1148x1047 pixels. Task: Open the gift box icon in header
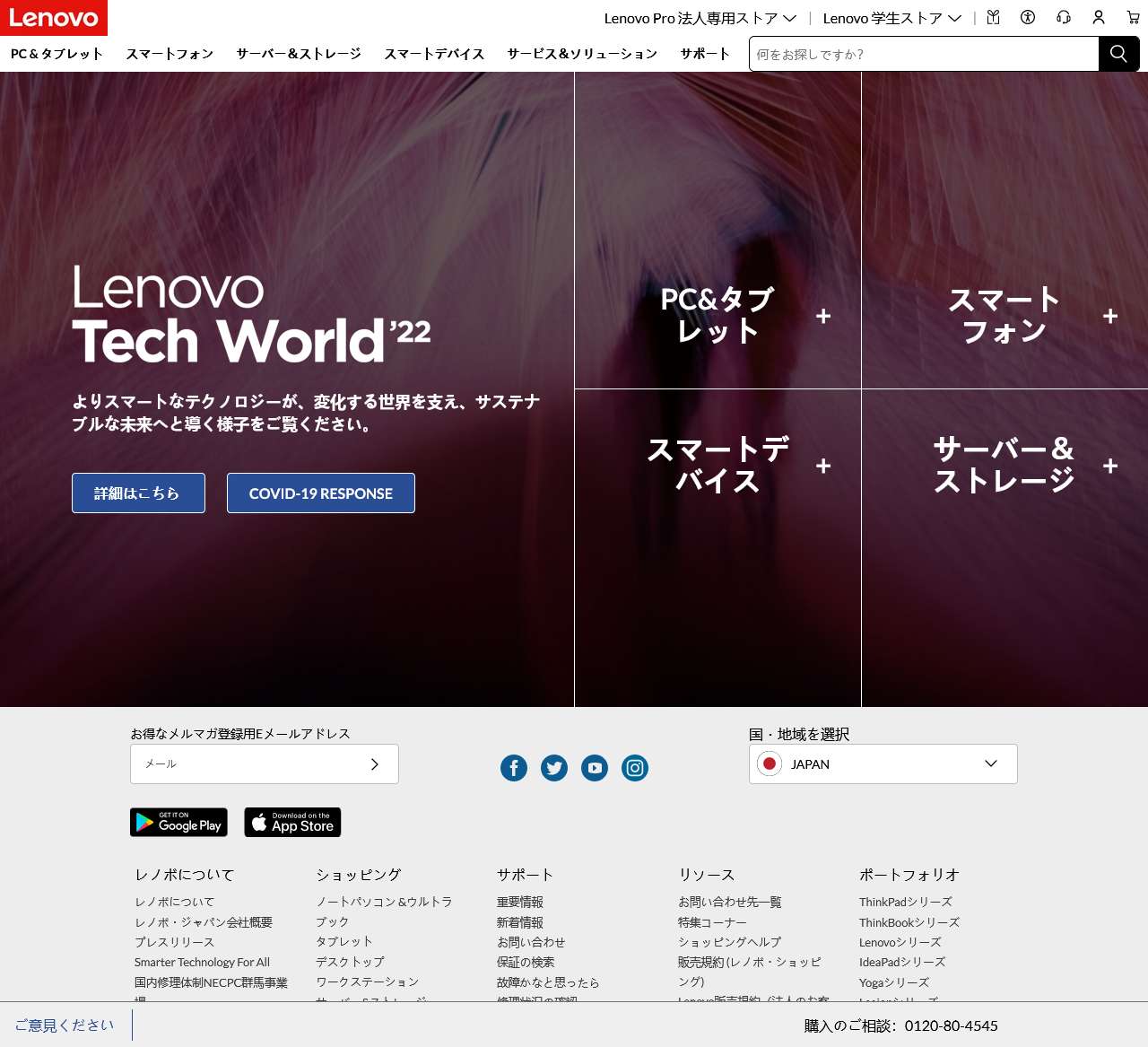(993, 17)
